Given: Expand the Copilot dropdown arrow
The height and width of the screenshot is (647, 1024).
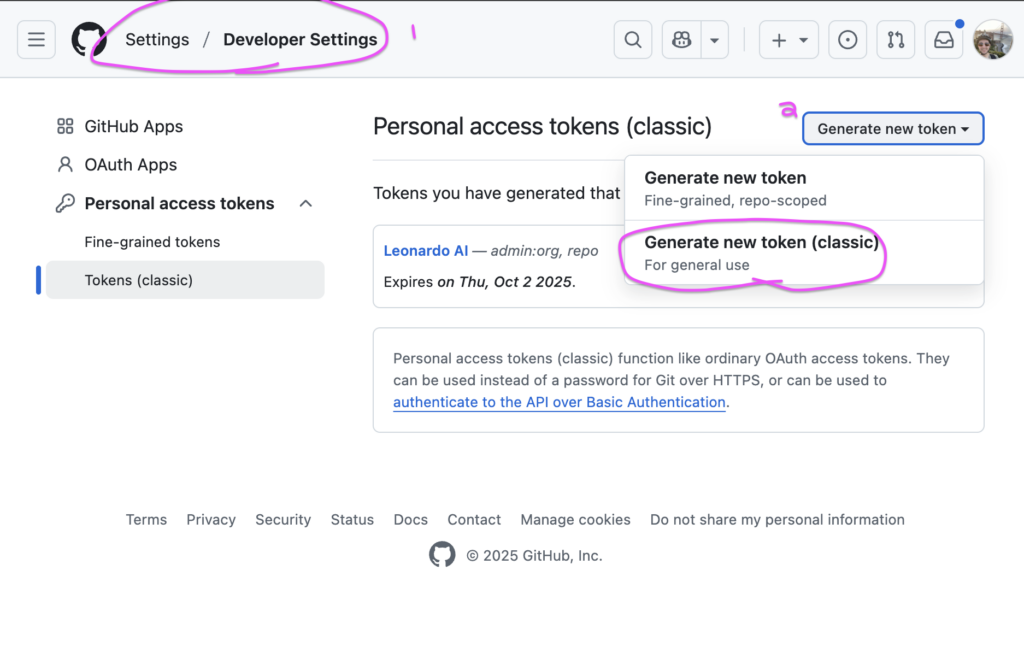Looking at the screenshot, I should point(715,40).
